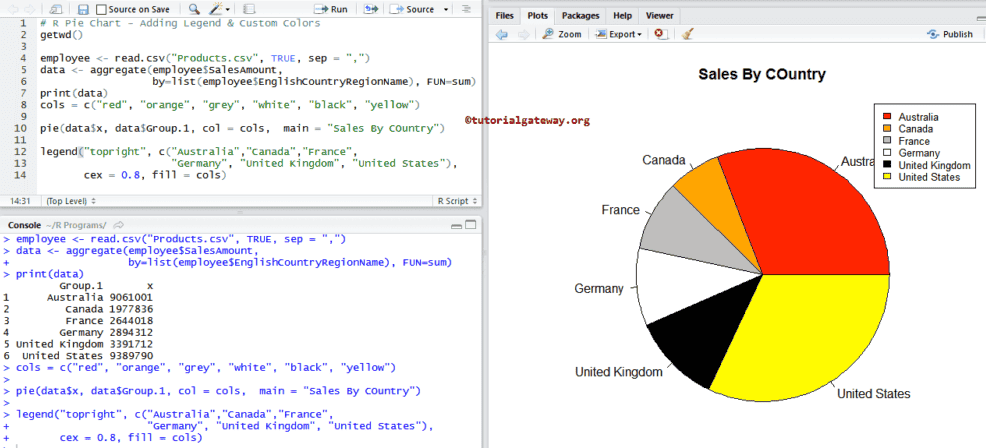
Task: Open console working directory arrow icon
Action: pyautogui.click(x=119, y=226)
